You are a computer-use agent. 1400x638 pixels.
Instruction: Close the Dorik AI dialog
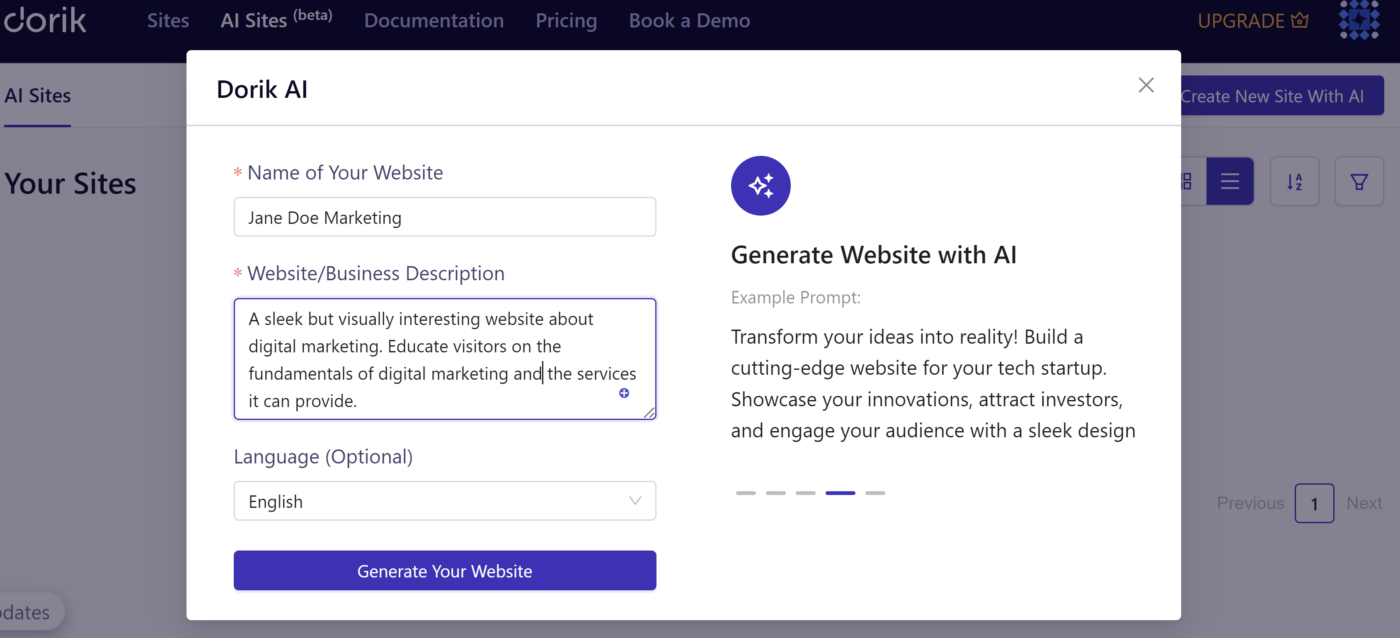point(1146,85)
